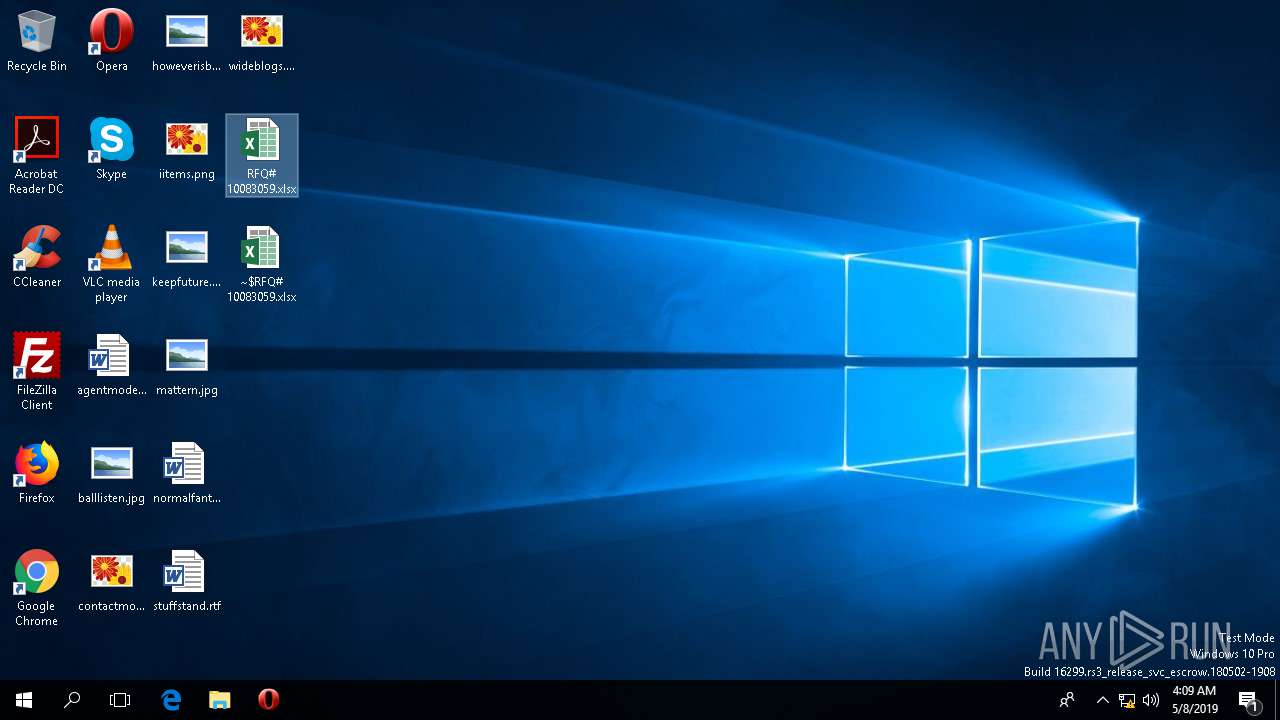Open Task View on taskbar
The height and width of the screenshot is (720, 1280).
click(x=120, y=700)
